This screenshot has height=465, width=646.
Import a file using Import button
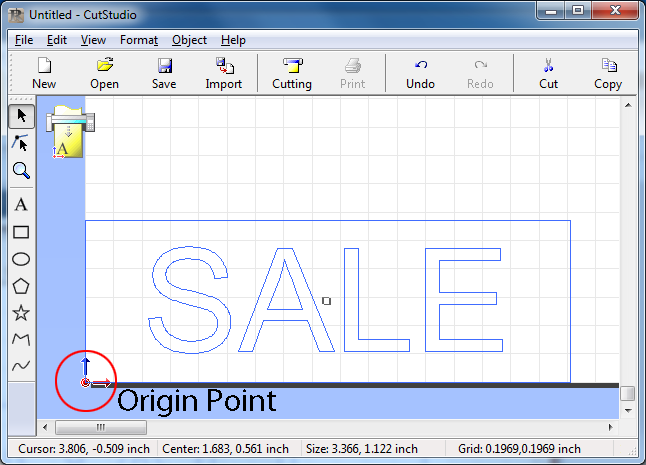click(224, 73)
